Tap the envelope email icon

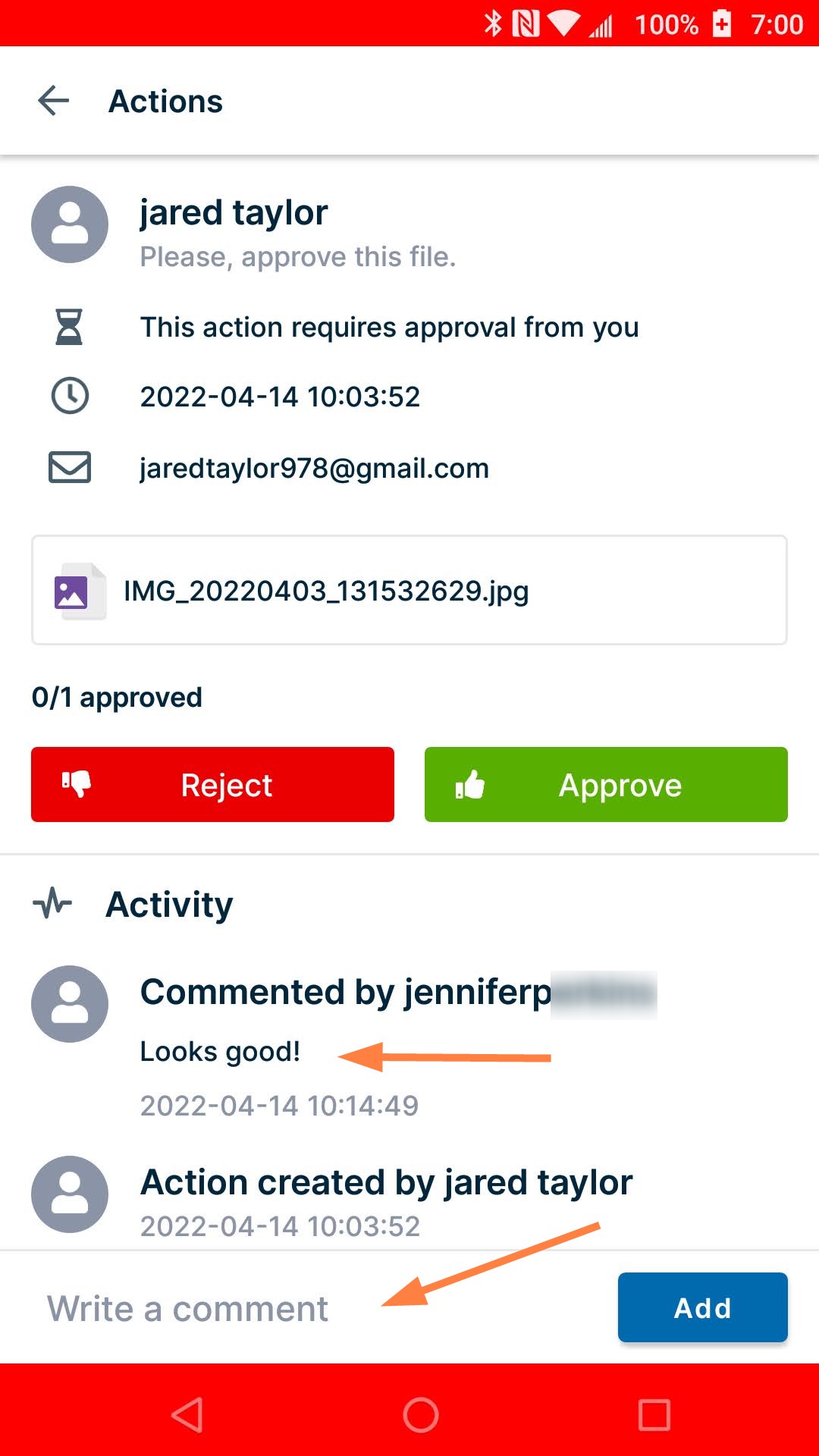(70, 467)
